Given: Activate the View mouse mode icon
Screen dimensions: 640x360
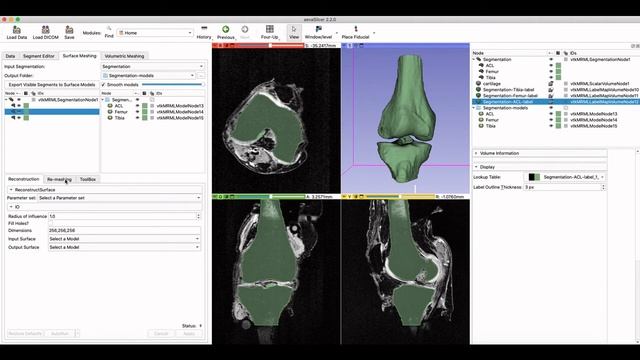Looking at the screenshot, I should (x=294, y=29).
